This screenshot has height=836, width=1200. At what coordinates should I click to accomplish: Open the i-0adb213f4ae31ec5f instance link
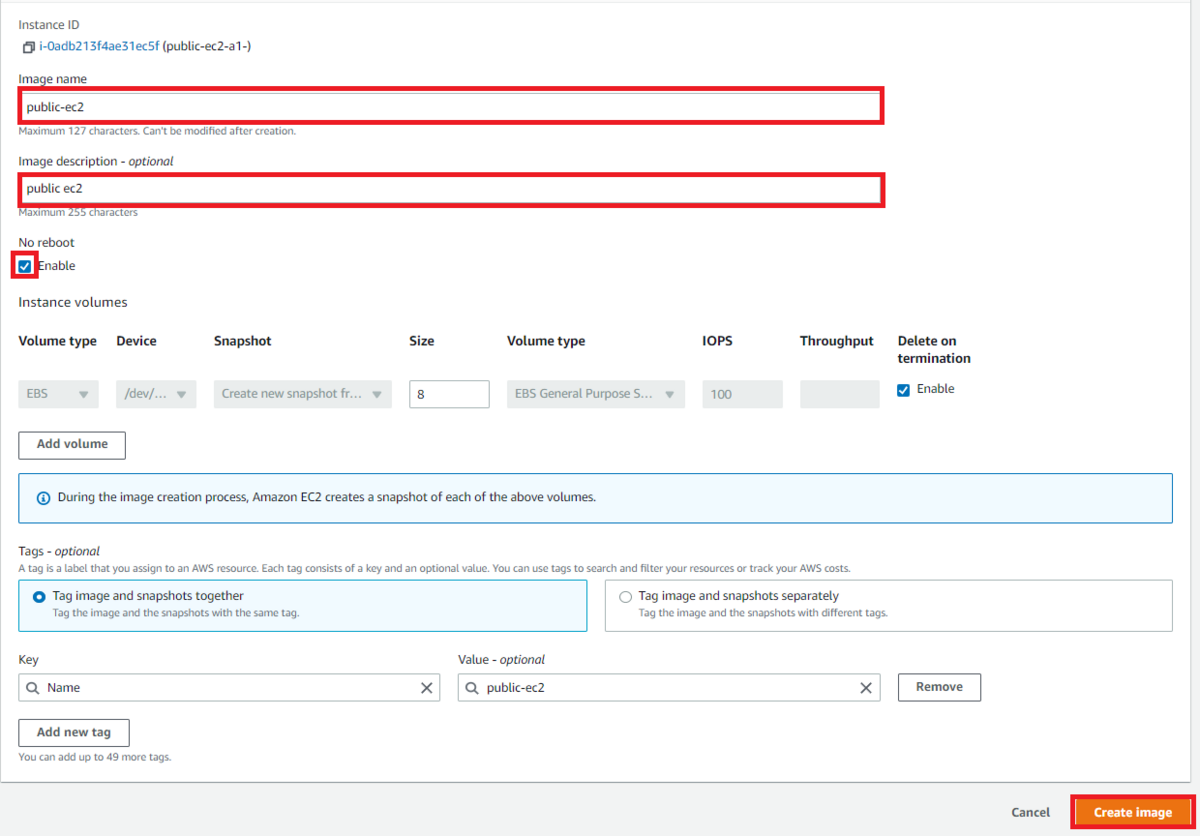pyautogui.click(x=100, y=46)
